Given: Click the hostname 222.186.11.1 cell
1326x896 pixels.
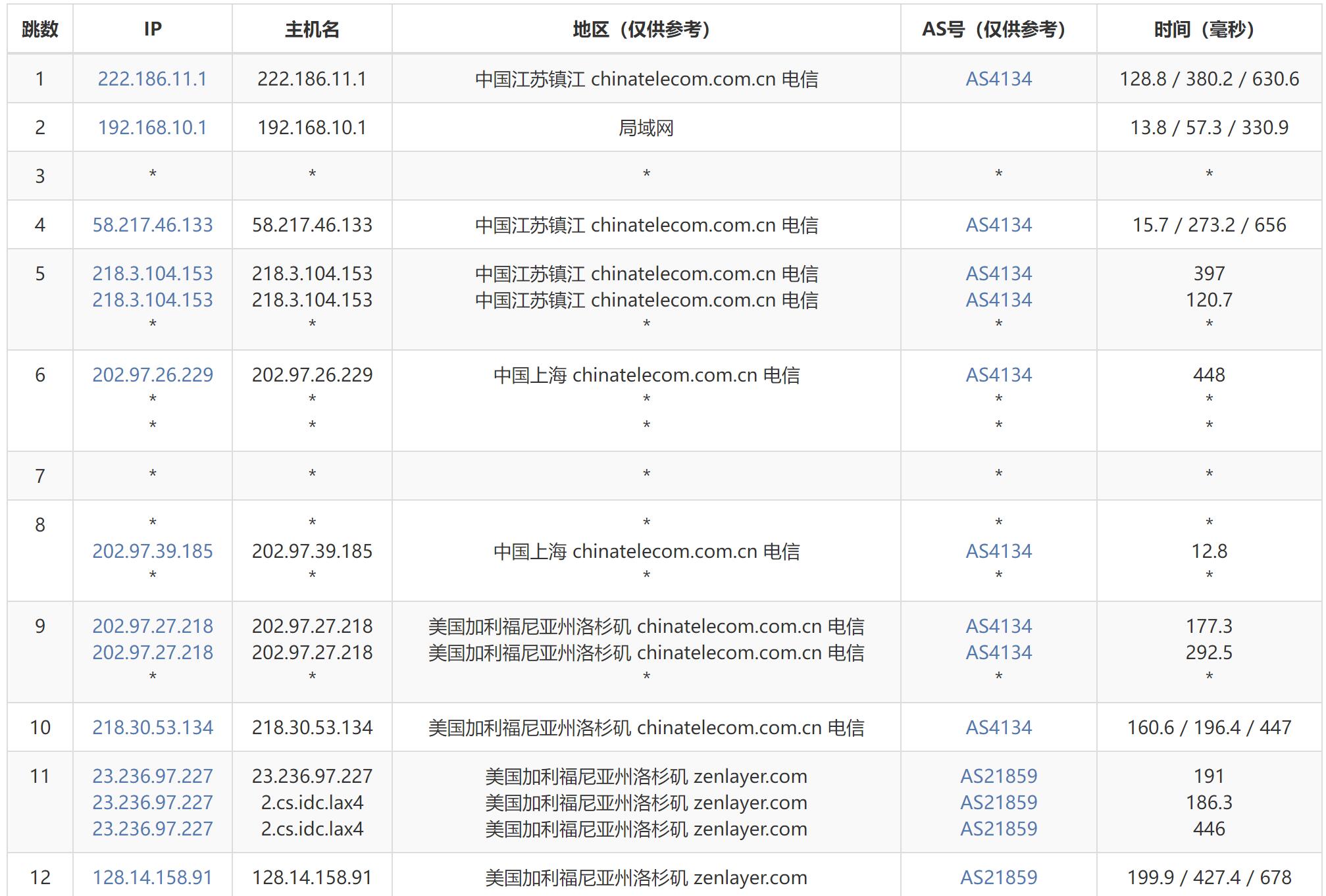Looking at the screenshot, I should (x=312, y=79).
